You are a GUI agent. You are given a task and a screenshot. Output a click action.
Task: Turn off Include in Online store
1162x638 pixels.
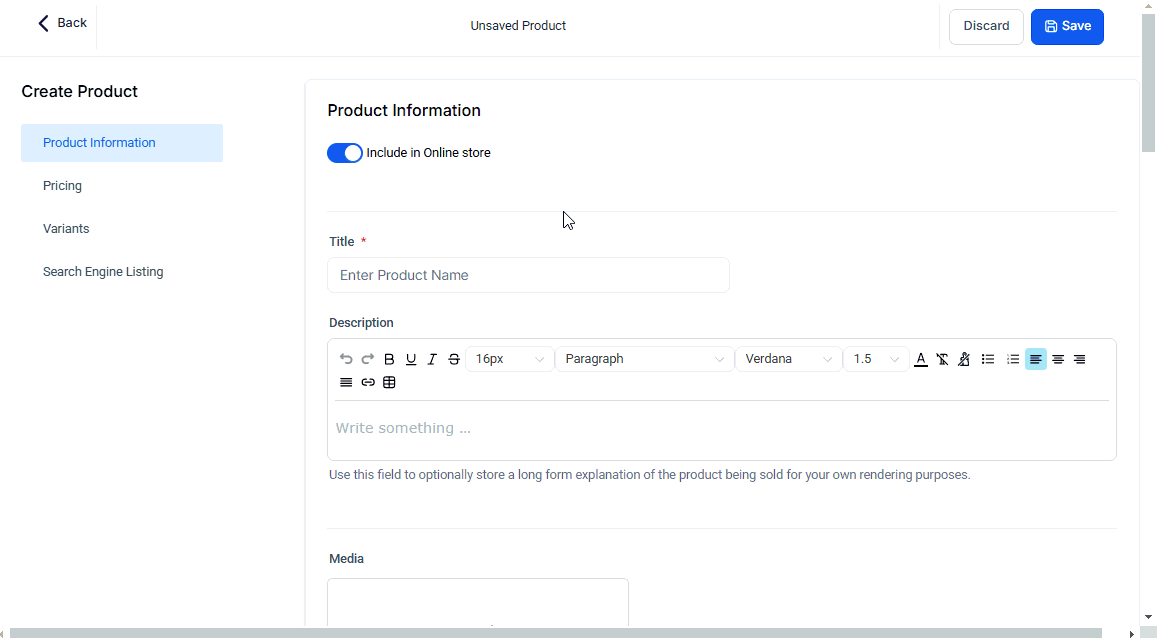pyautogui.click(x=345, y=153)
